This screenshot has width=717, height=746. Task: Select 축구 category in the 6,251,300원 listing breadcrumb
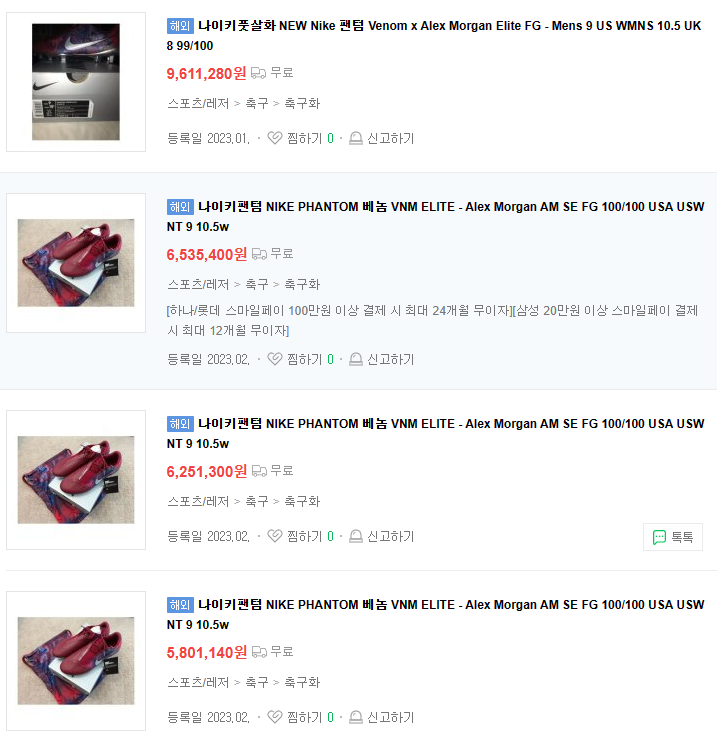coord(257,501)
